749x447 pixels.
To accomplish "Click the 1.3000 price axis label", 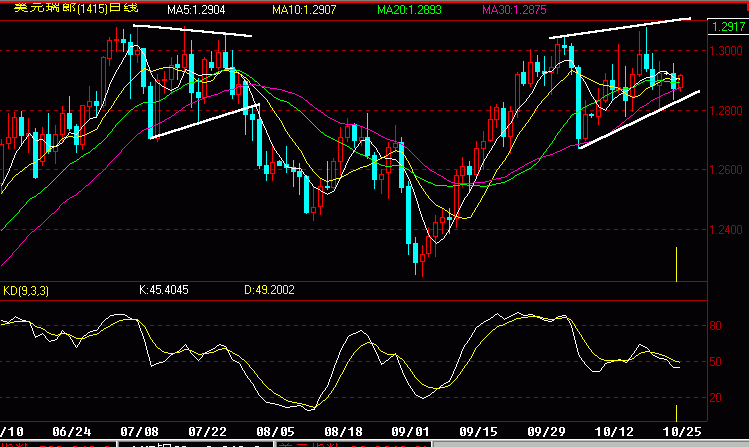I will (x=726, y=51).
